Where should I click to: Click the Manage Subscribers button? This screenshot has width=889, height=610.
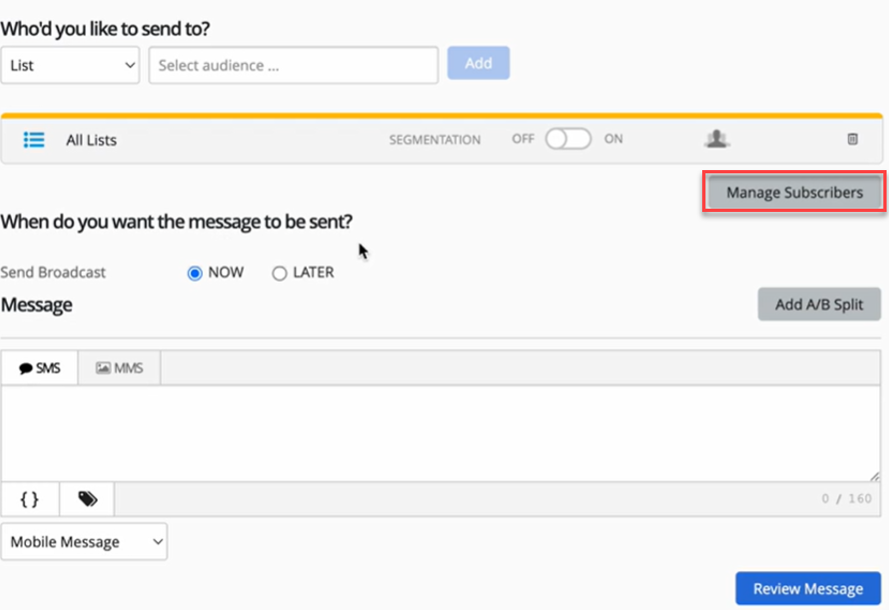(x=793, y=192)
